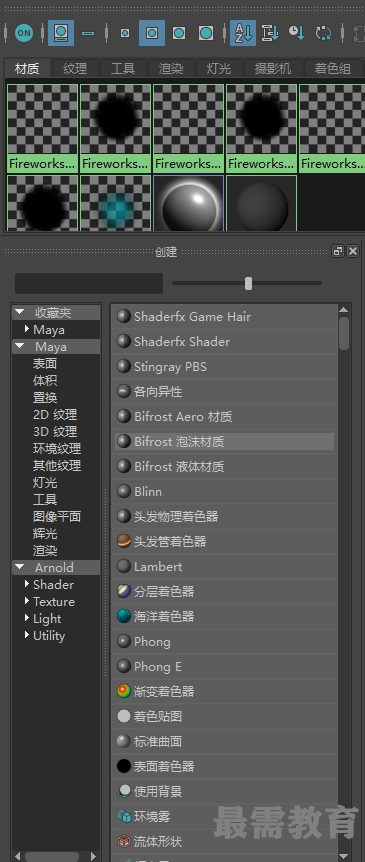Select 置换 in the category tree
This screenshot has height=862, width=365.
[x=45, y=397]
